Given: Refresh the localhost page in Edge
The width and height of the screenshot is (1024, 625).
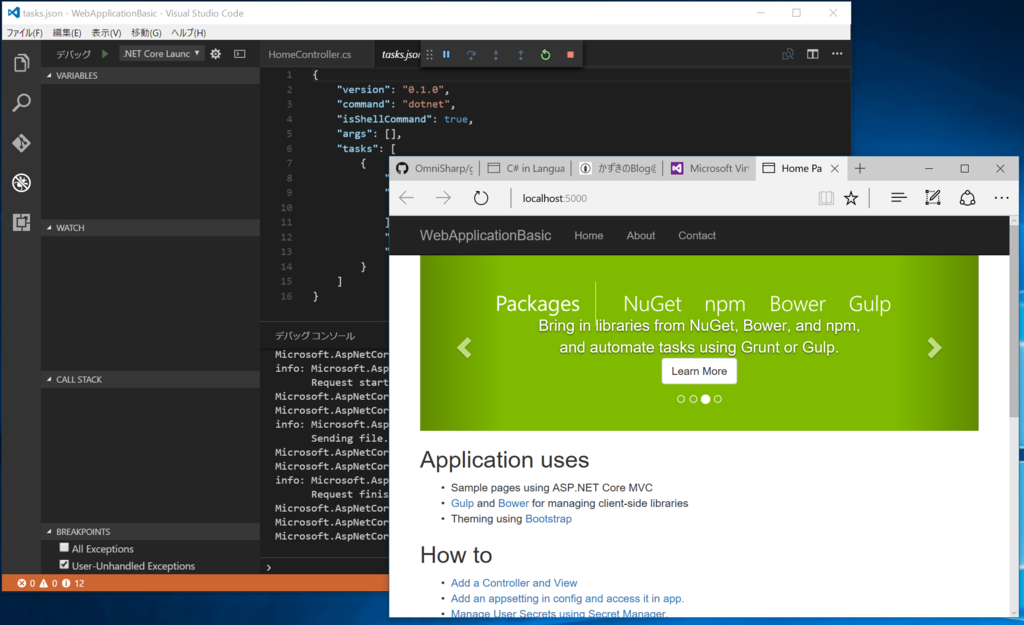Looking at the screenshot, I should click(481, 198).
